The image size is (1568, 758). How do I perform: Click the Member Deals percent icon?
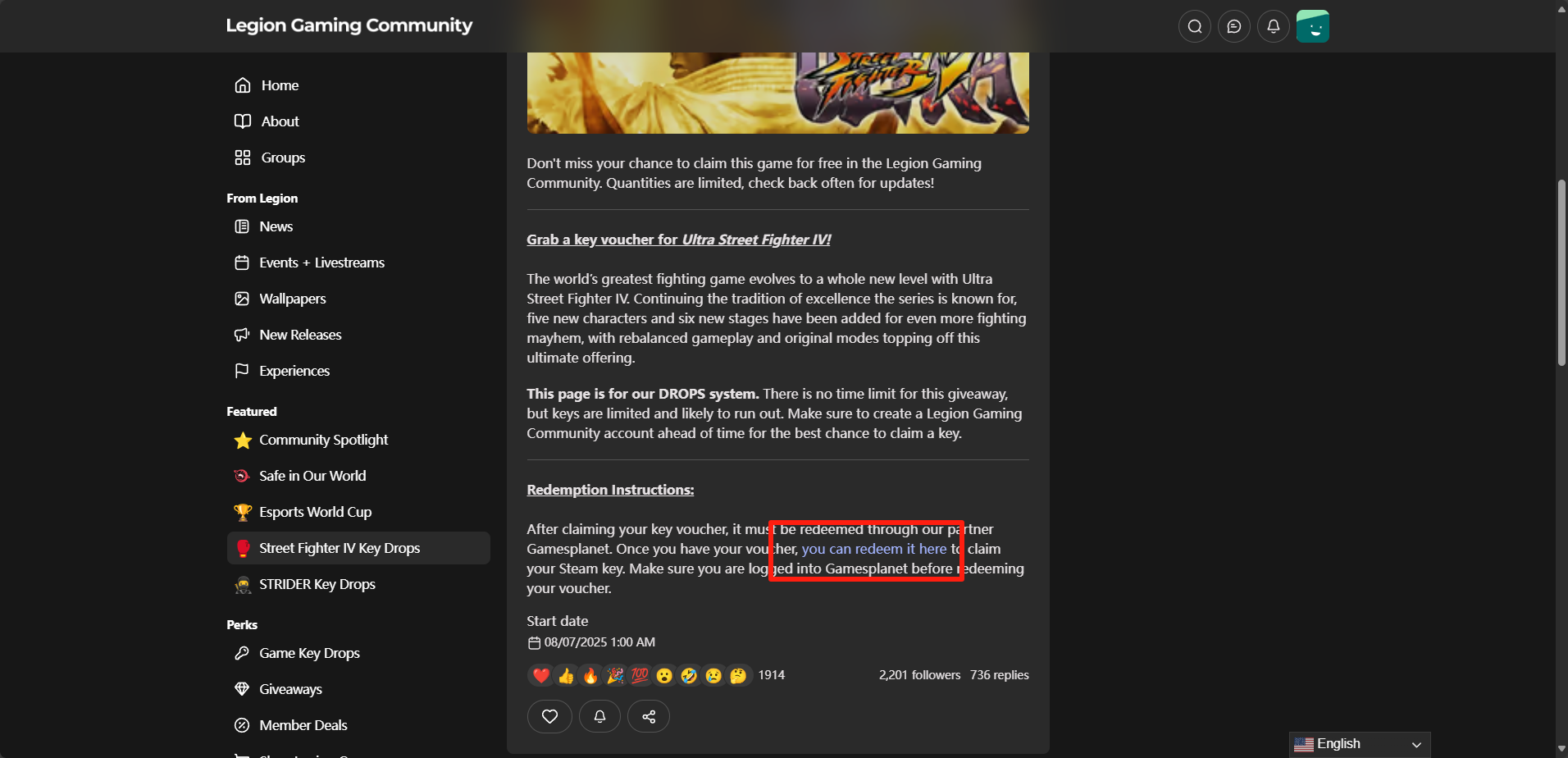242,725
